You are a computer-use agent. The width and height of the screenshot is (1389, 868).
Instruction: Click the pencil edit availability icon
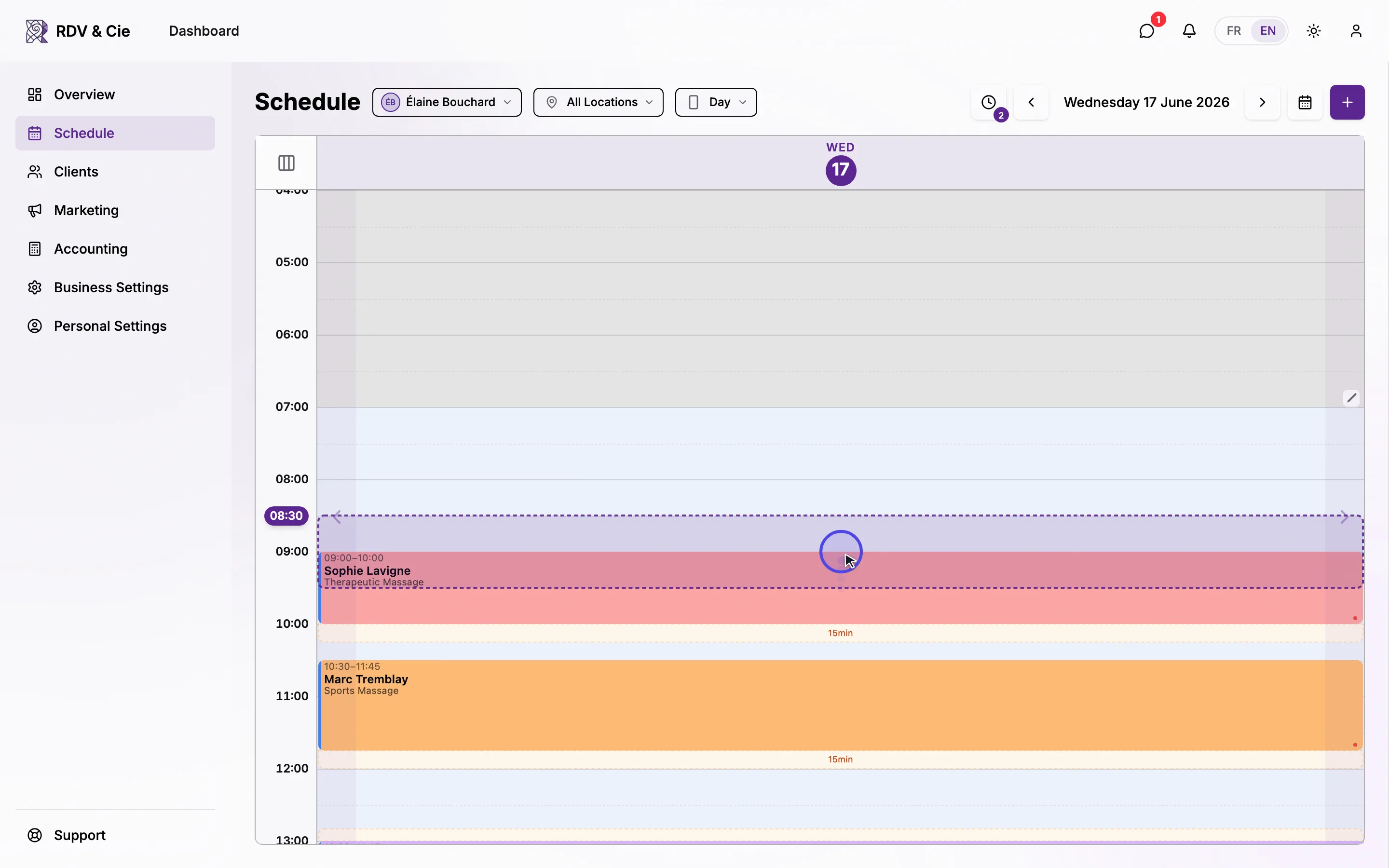1352,398
